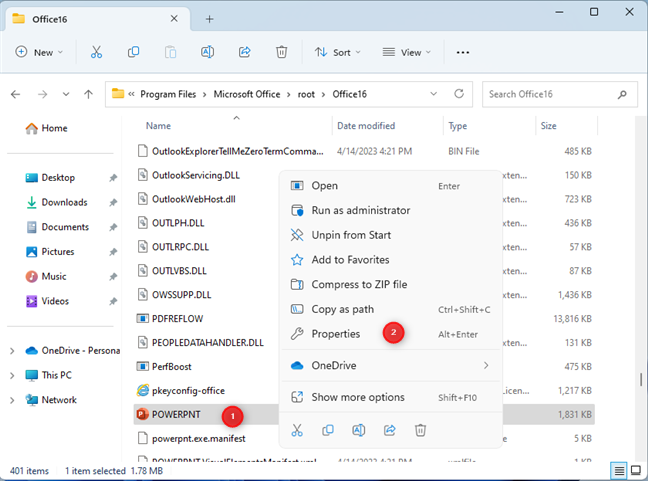The image size is (648, 481).
Task: Select the PerfBoost application
Action: pyautogui.click(x=171, y=367)
